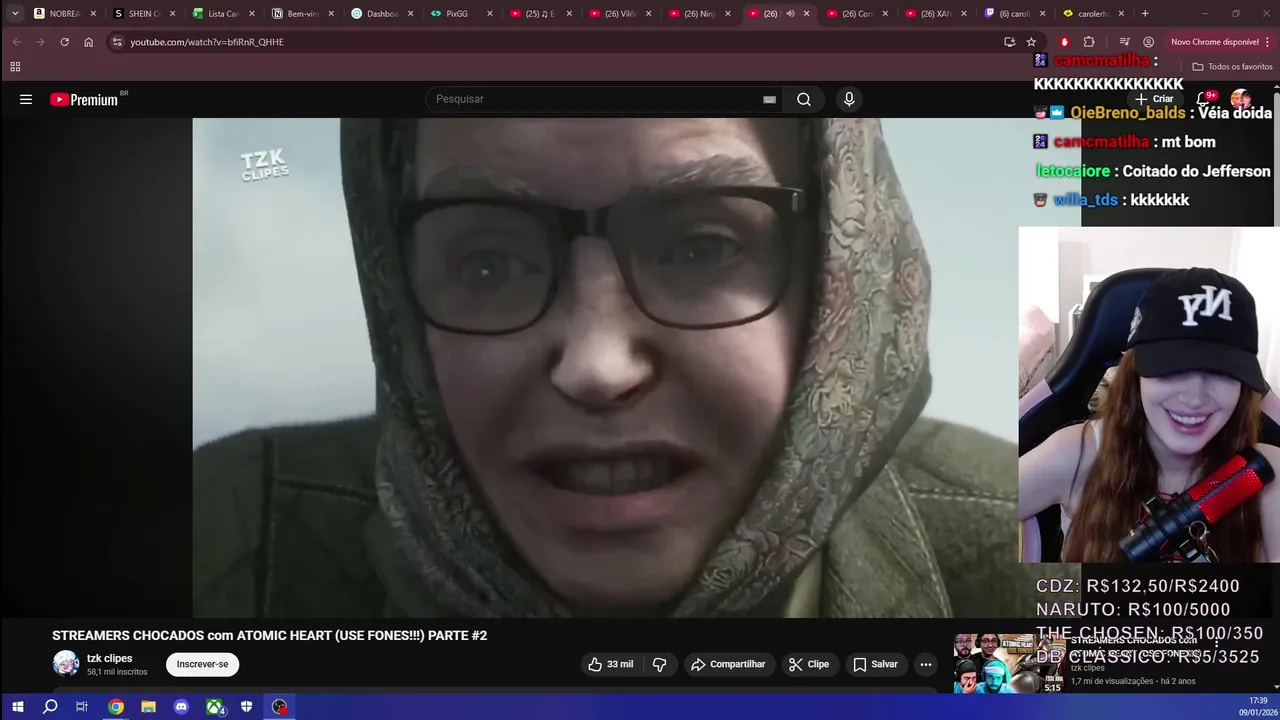Viewport: 1280px width, 720px height.
Task: Click the YouTube search magnifier button
Action: (x=804, y=99)
